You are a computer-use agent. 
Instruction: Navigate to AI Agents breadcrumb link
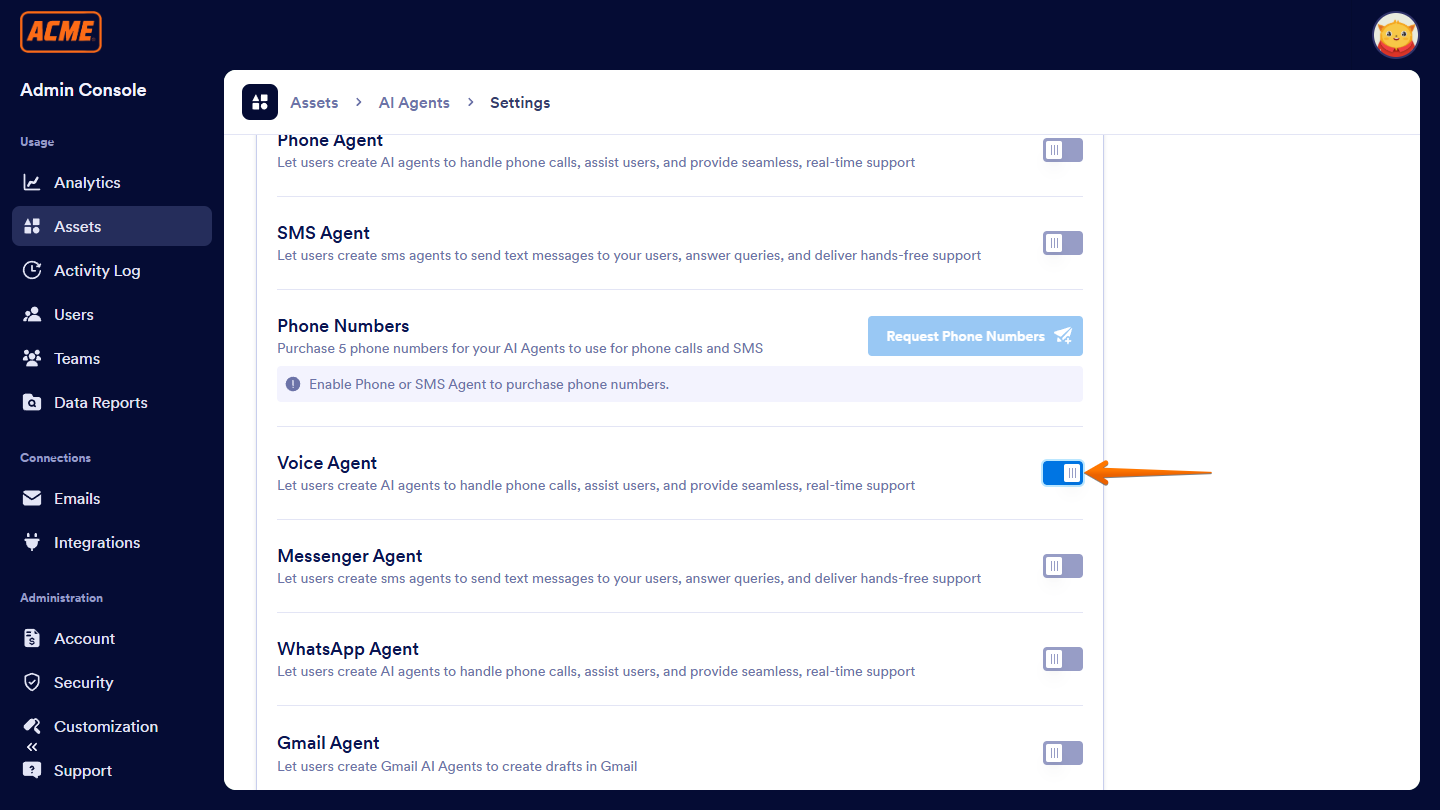pos(414,102)
